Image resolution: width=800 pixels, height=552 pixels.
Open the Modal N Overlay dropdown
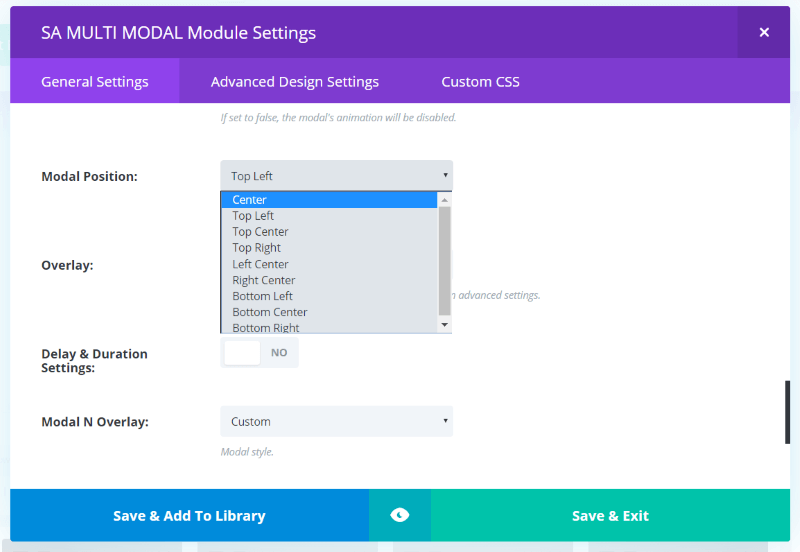point(336,421)
